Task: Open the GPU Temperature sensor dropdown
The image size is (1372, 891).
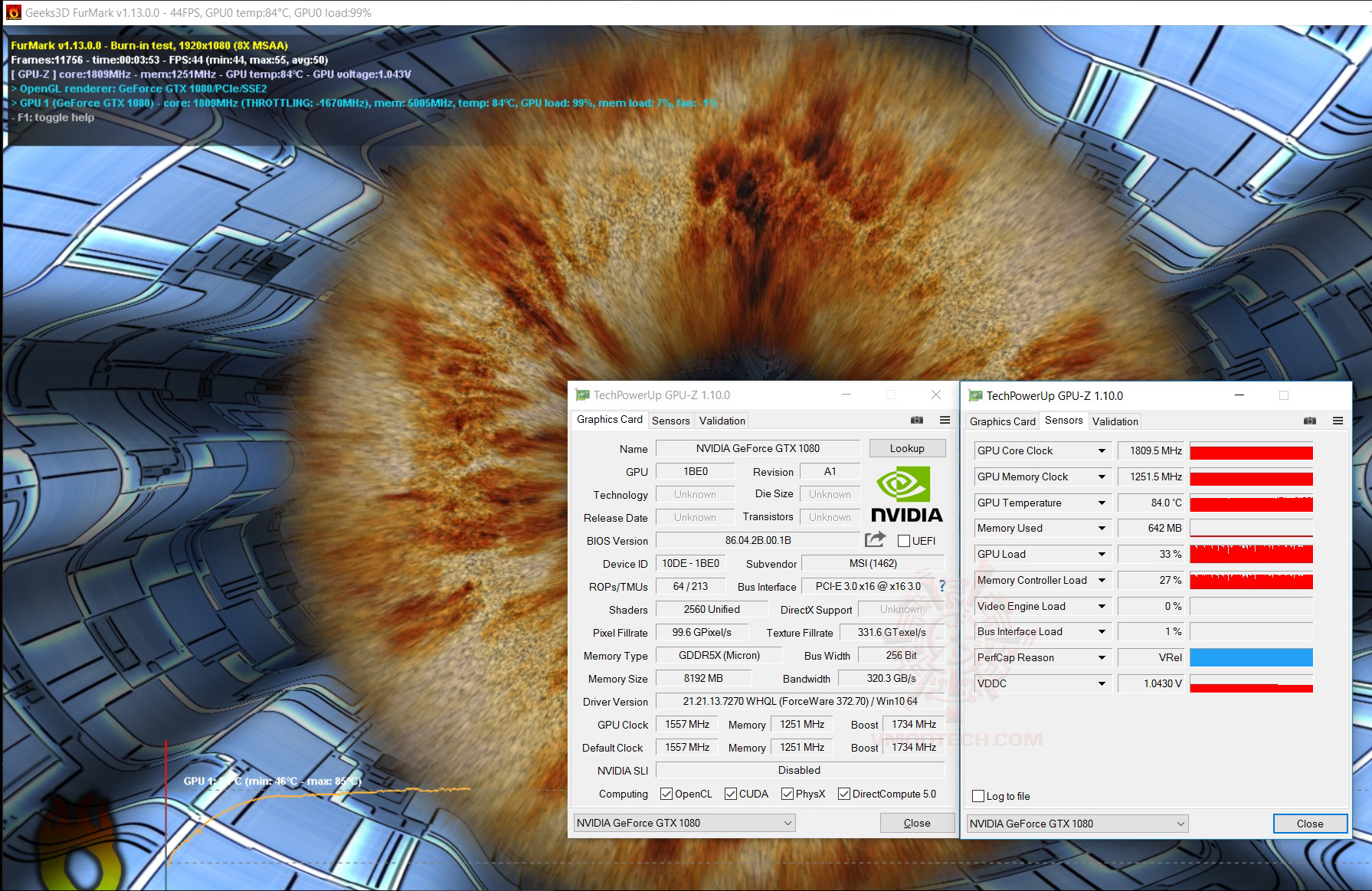Action: pyautogui.click(x=1102, y=503)
